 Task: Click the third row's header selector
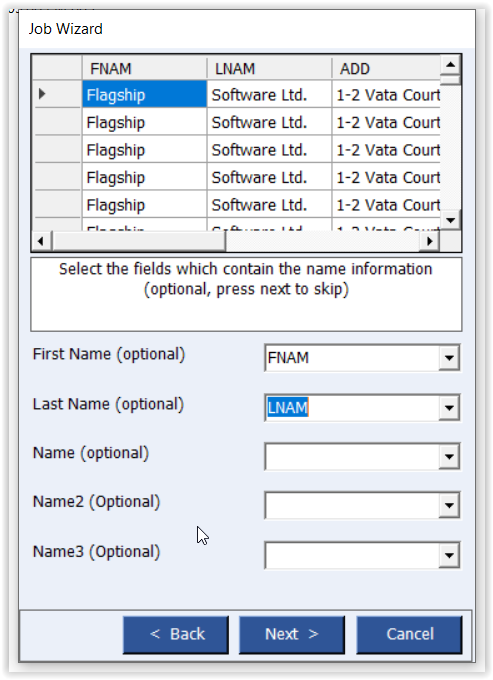coord(58,149)
